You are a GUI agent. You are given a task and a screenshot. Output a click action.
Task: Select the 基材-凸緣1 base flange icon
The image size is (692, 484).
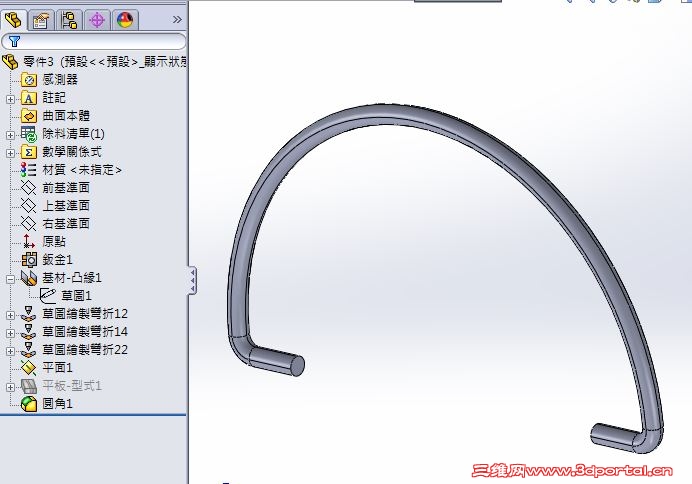(x=29, y=278)
